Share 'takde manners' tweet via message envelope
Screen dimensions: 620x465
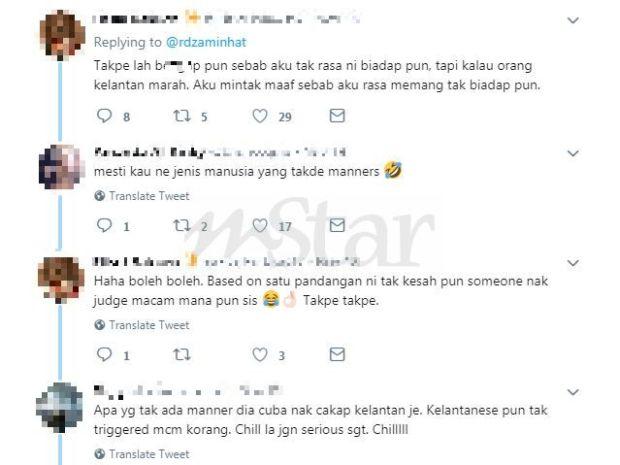point(337,225)
